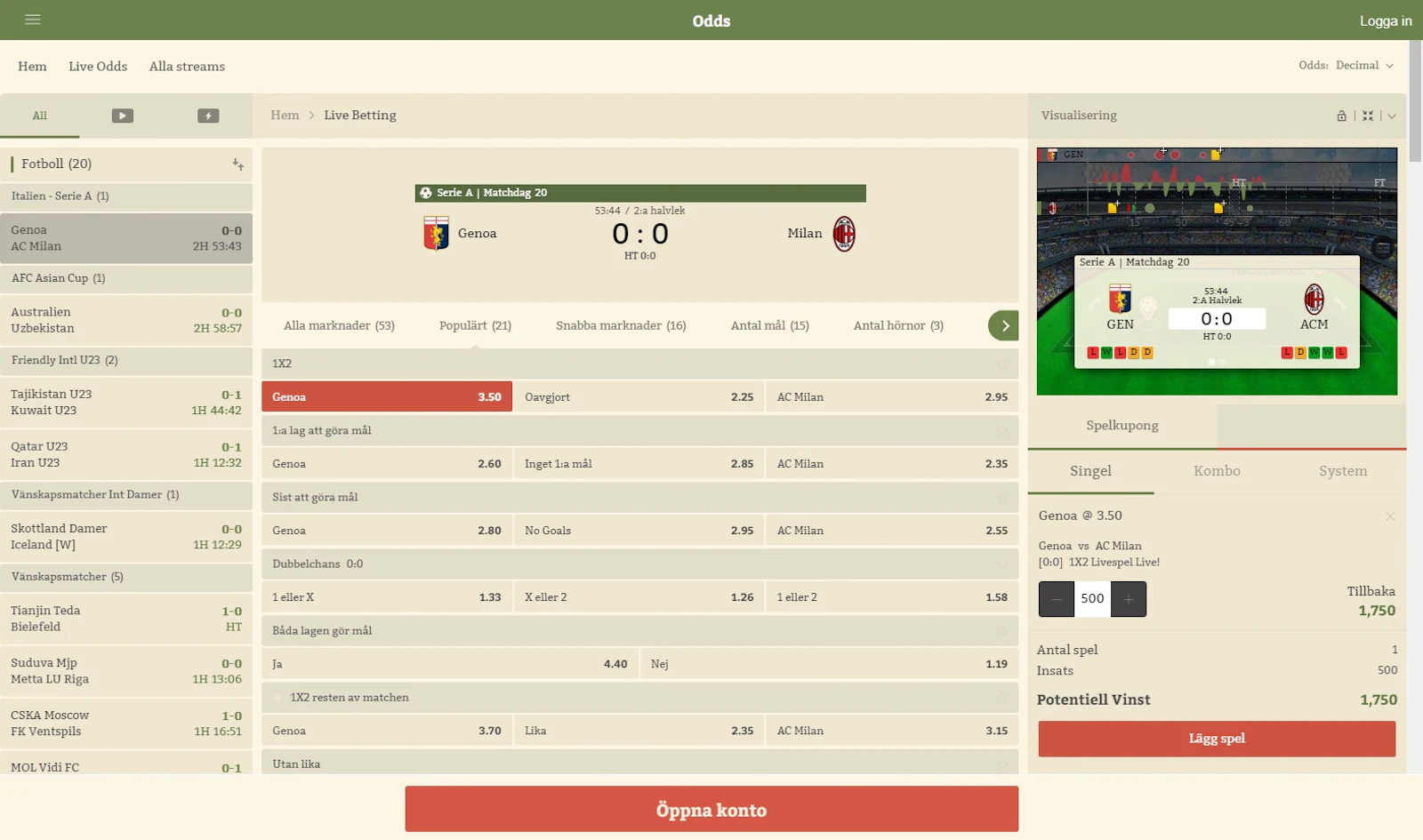Increase stake with the plus button
Viewport: 1423px width, 840px height.
[x=1129, y=599]
